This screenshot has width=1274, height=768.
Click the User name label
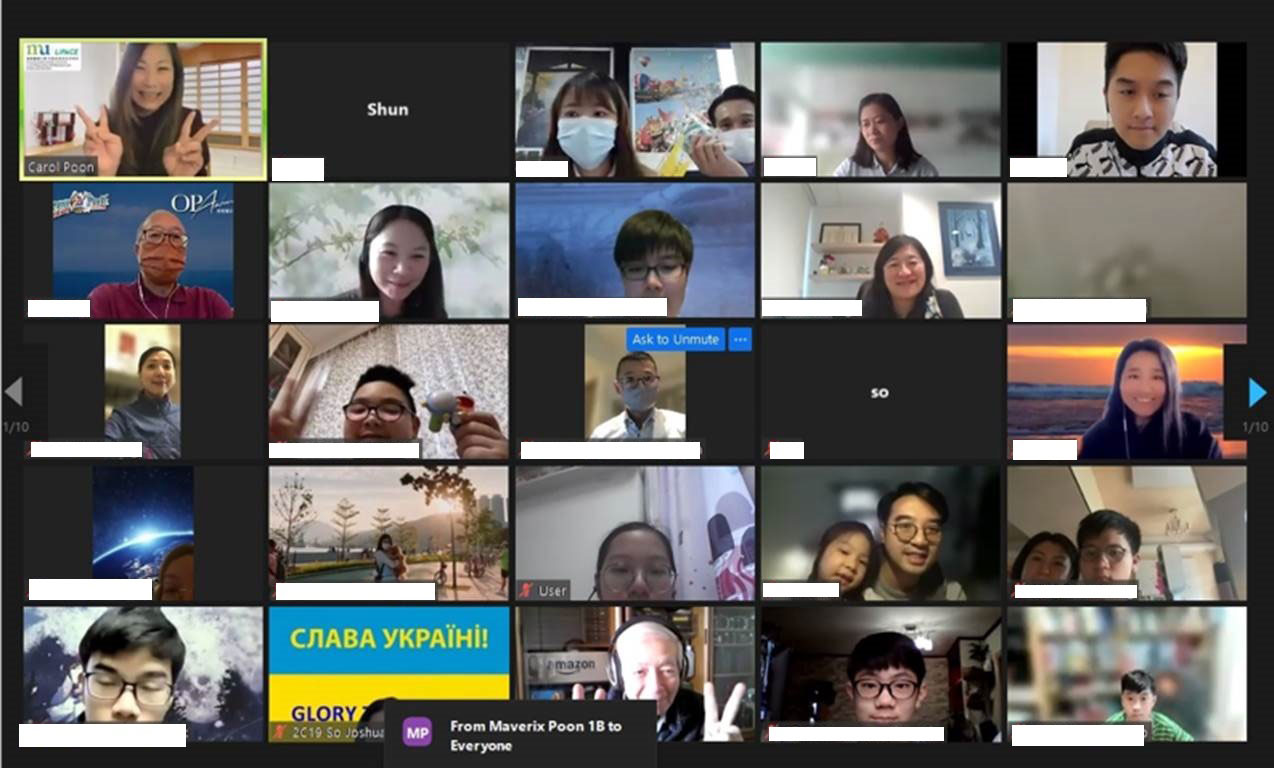click(552, 591)
